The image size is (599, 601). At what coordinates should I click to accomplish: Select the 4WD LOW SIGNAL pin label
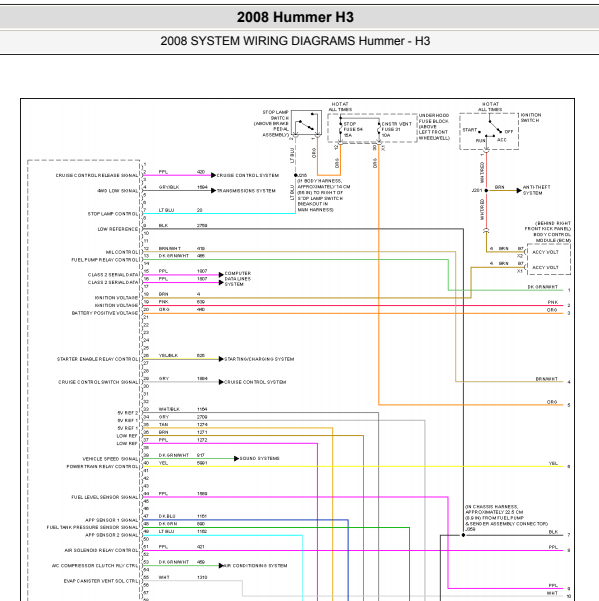pos(117,191)
